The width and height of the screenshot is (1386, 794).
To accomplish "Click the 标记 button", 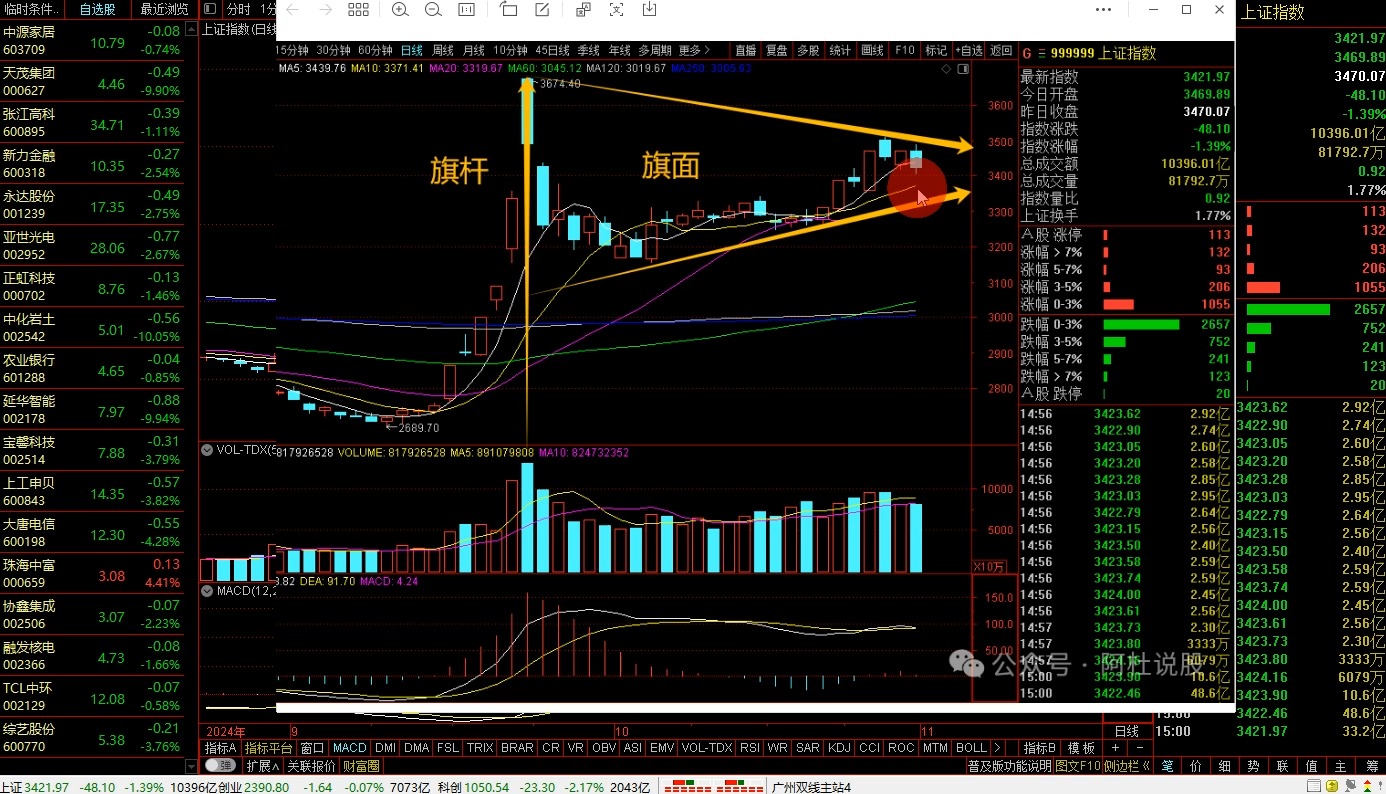I will (936, 50).
